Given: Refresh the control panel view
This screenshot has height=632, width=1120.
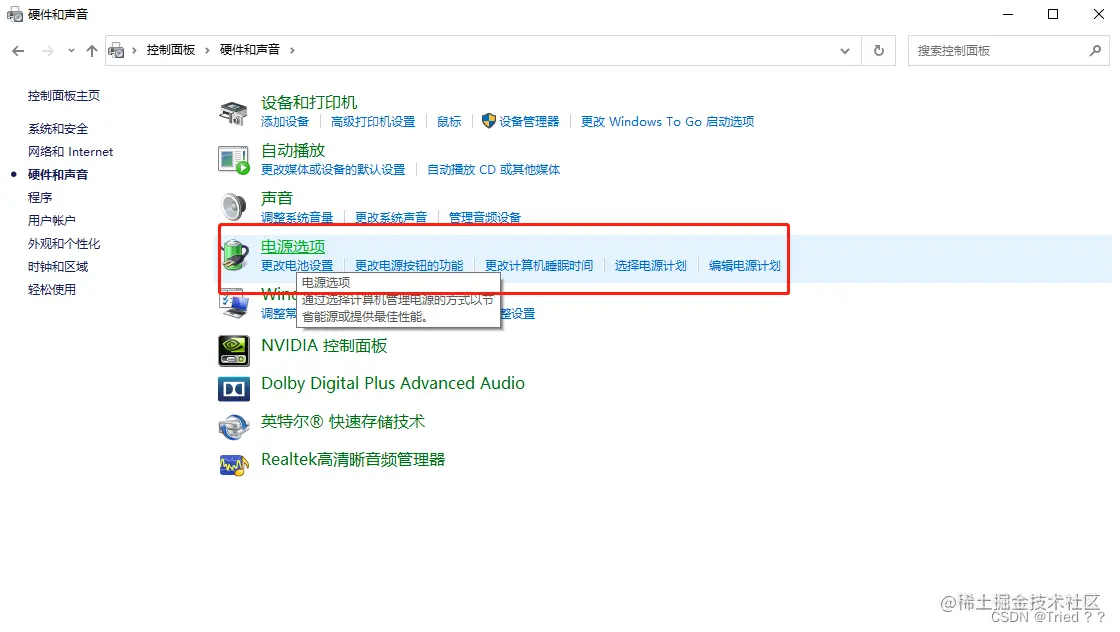Looking at the screenshot, I should click(879, 51).
